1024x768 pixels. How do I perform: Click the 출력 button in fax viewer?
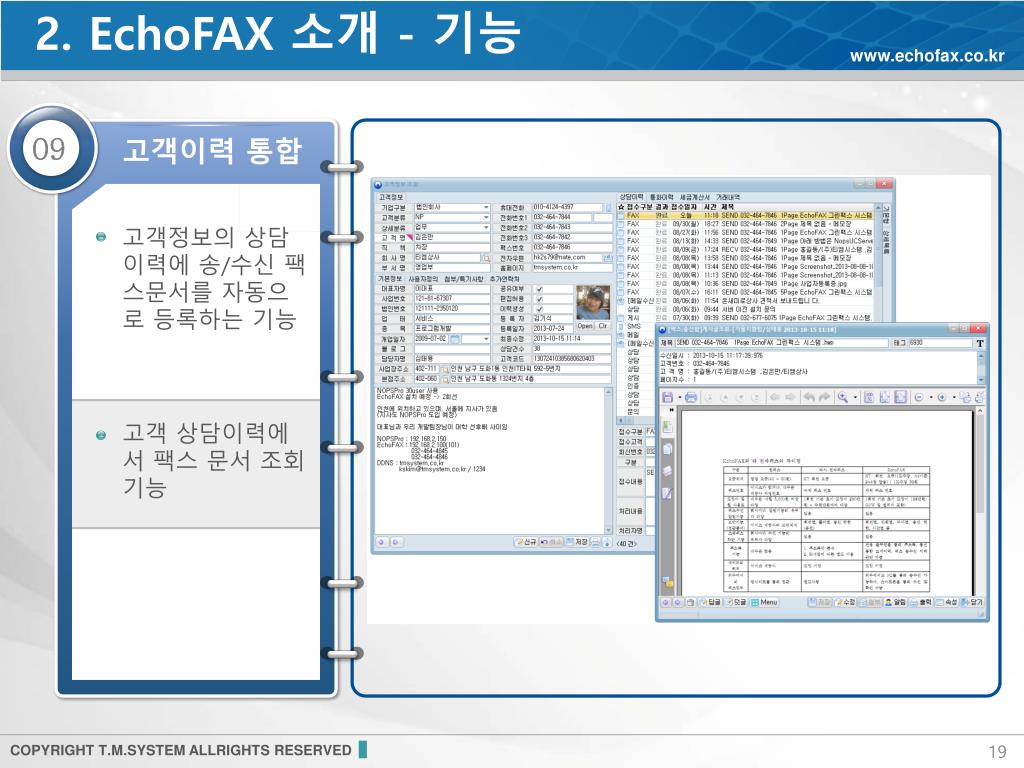921,602
